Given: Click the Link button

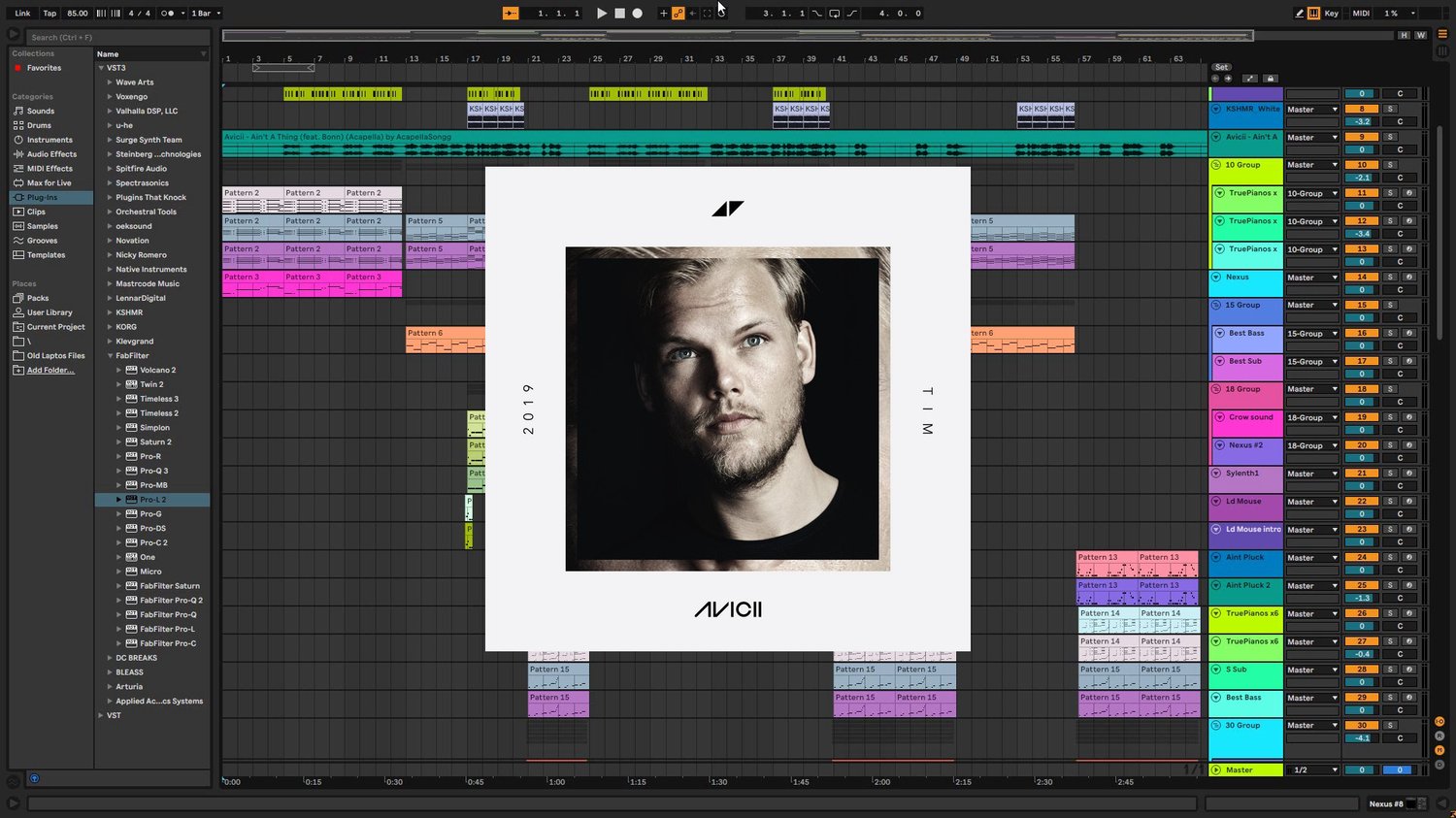Looking at the screenshot, I should [x=22, y=14].
